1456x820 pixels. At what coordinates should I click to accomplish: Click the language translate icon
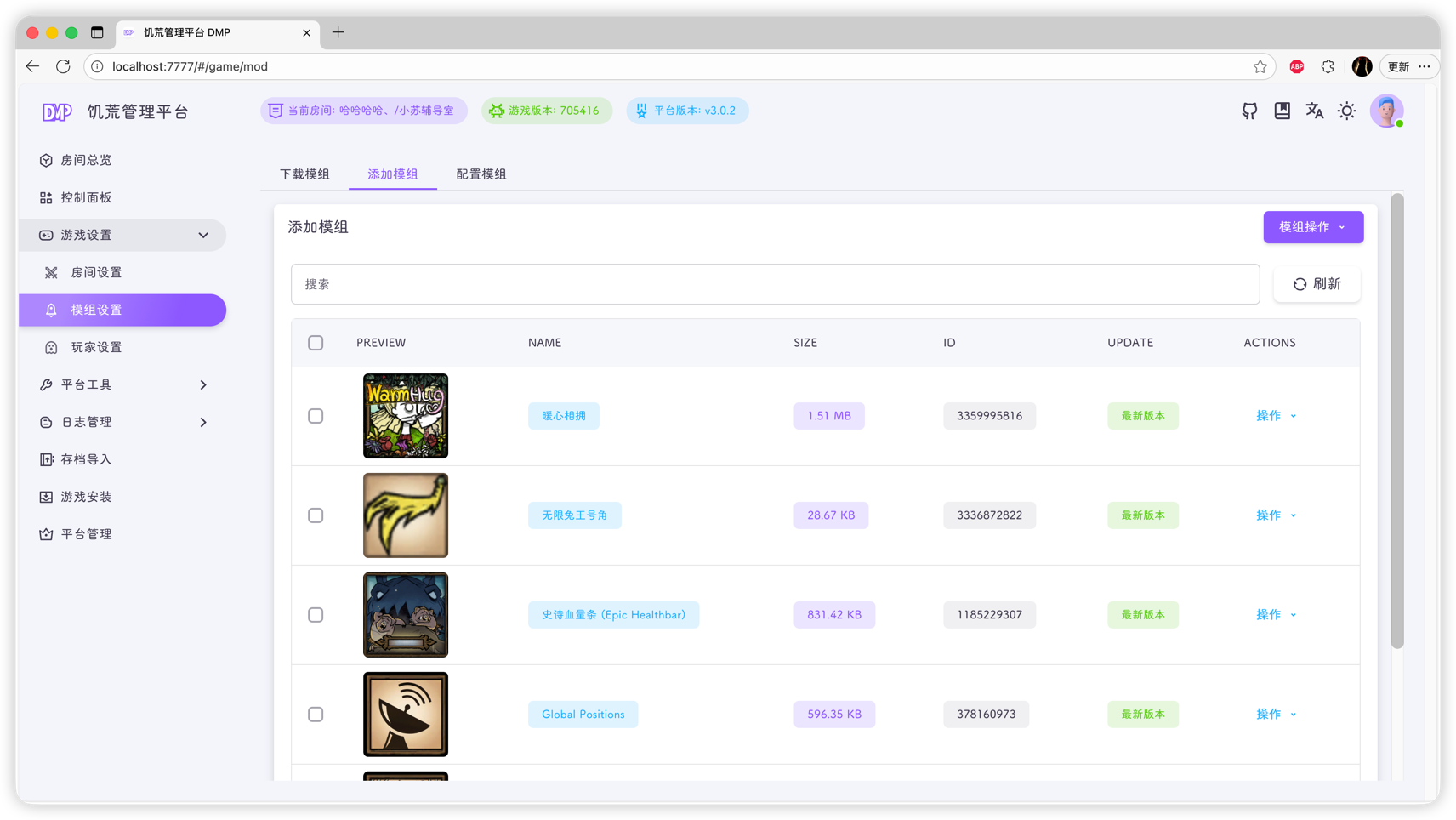point(1314,111)
